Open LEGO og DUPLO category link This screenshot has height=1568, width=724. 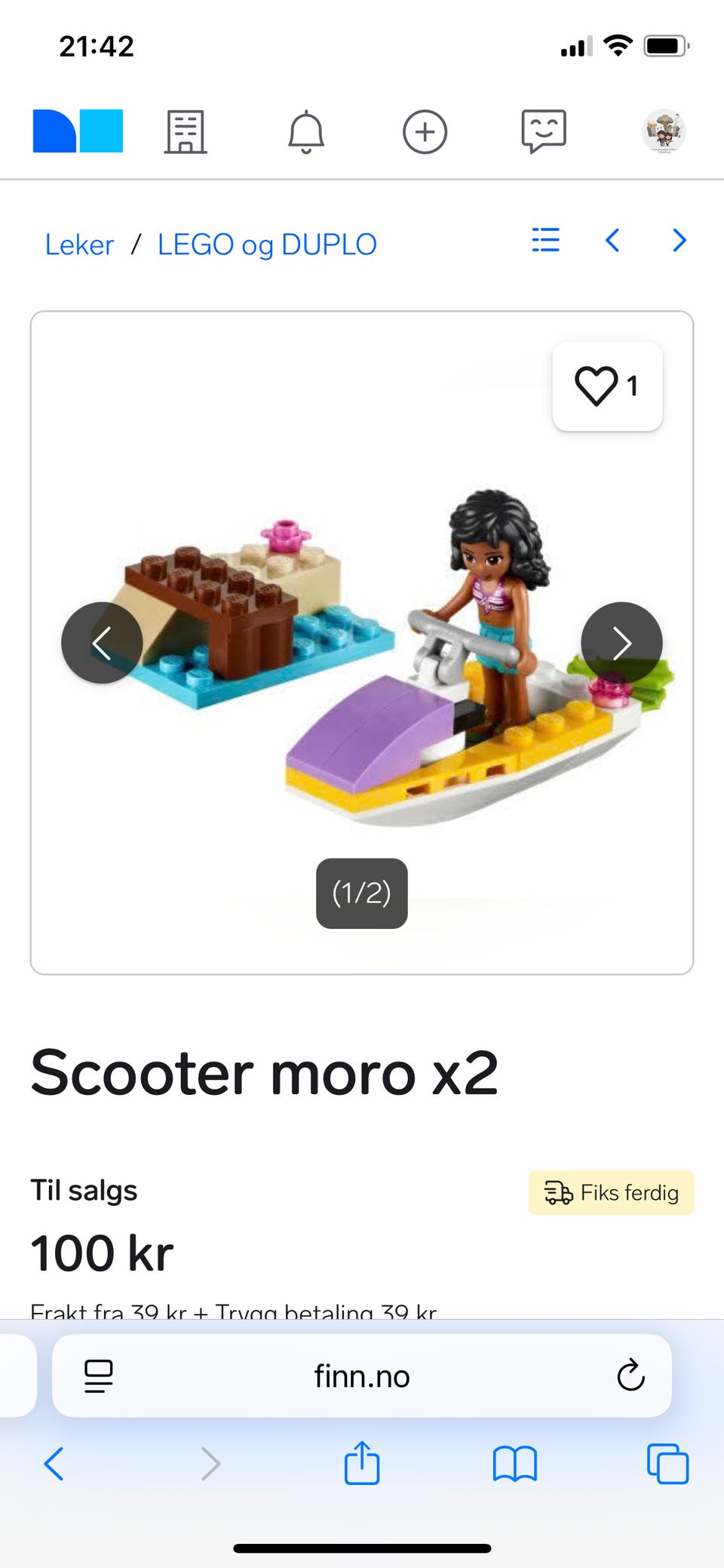click(x=267, y=244)
